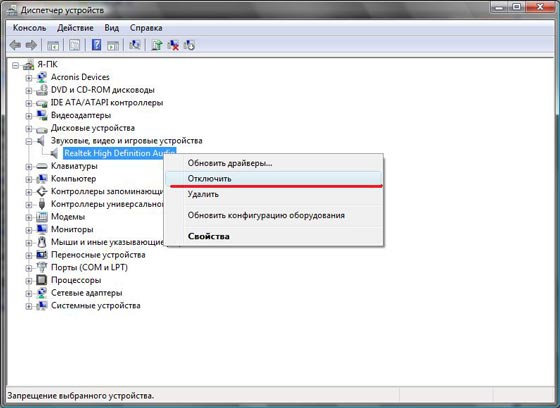Viewport: 560px width, 408px height.
Task: Select Свойства in the context menu
Action: (274, 236)
